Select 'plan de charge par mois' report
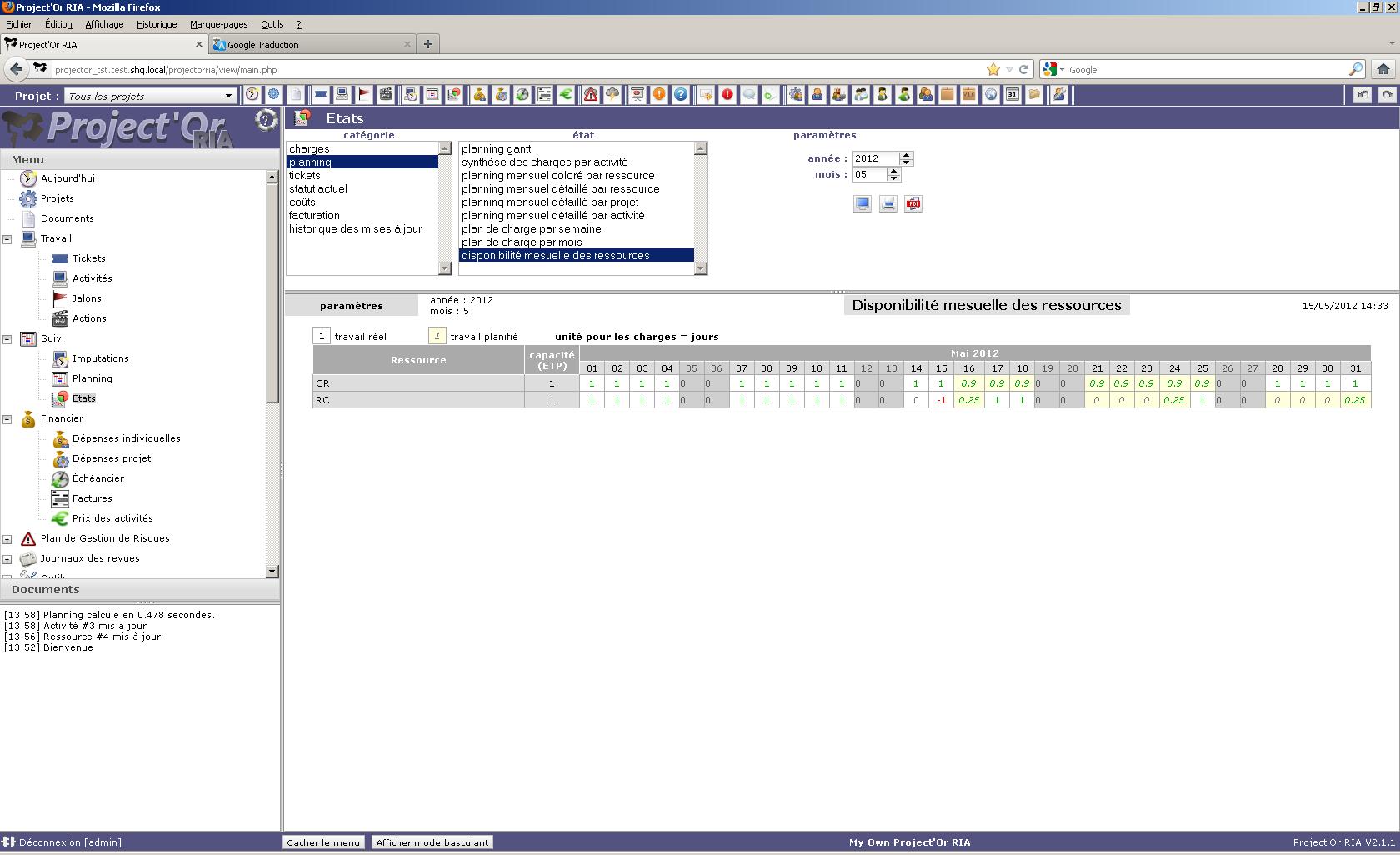This screenshot has height=855, width=1400. click(x=522, y=242)
